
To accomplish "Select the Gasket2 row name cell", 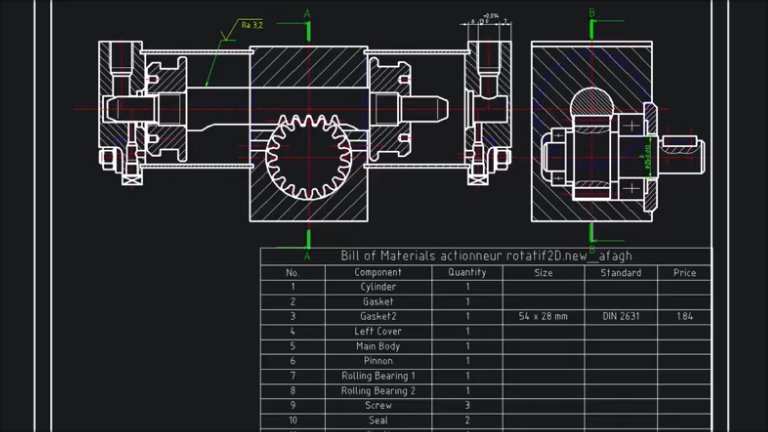I will pos(378,316).
